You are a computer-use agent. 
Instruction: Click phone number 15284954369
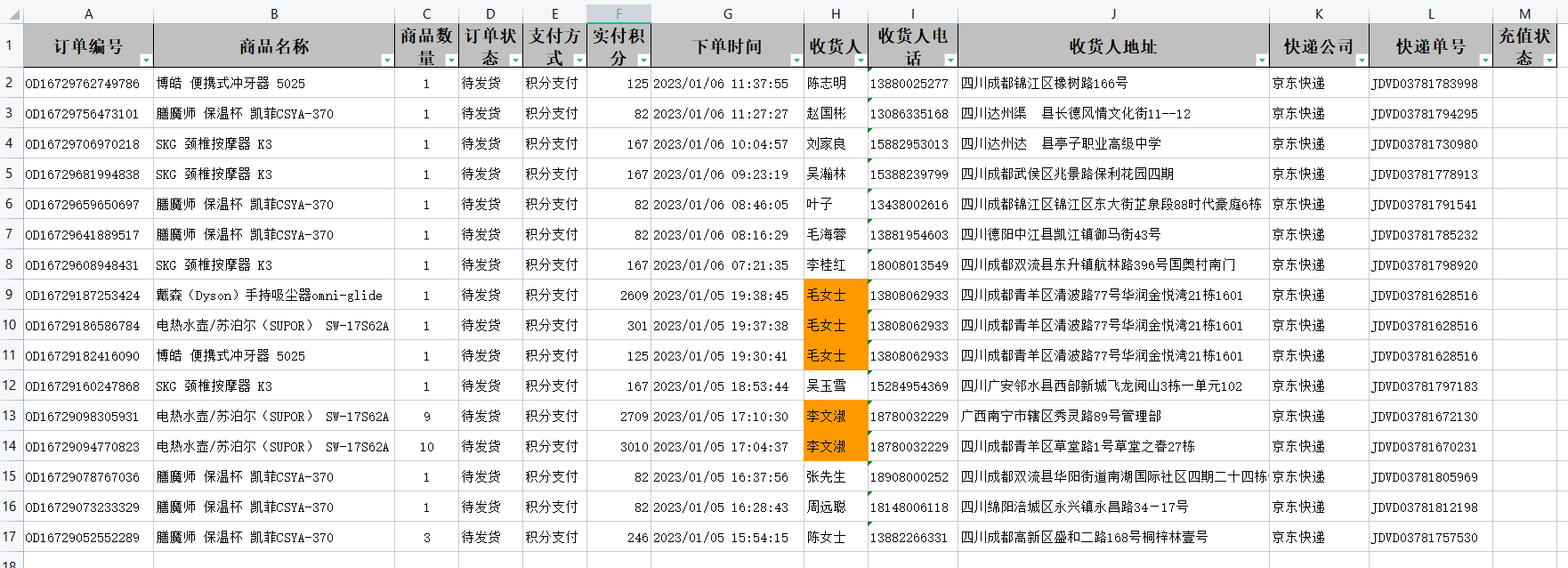click(909, 386)
